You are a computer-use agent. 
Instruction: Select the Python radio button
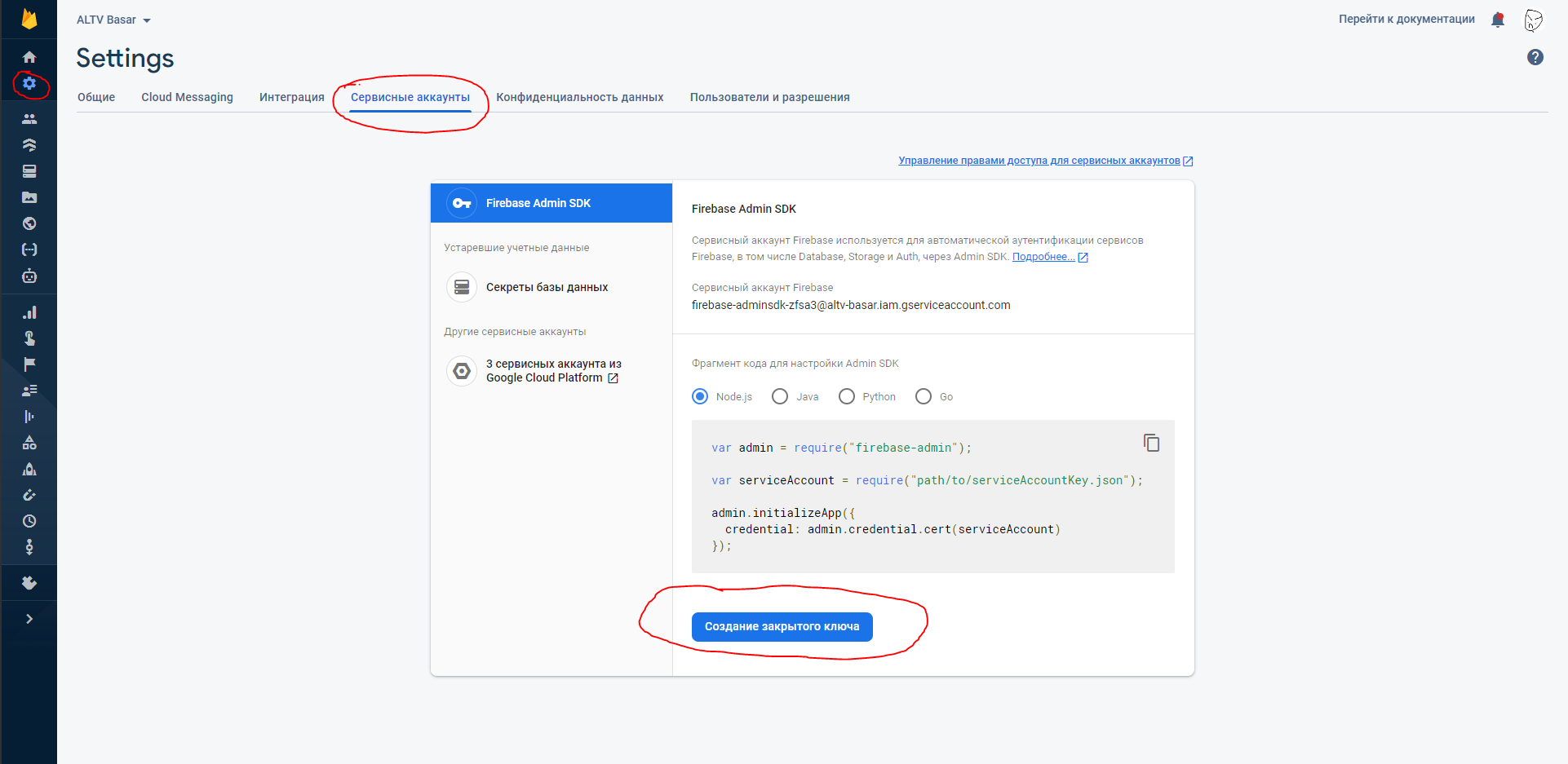[847, 396]
